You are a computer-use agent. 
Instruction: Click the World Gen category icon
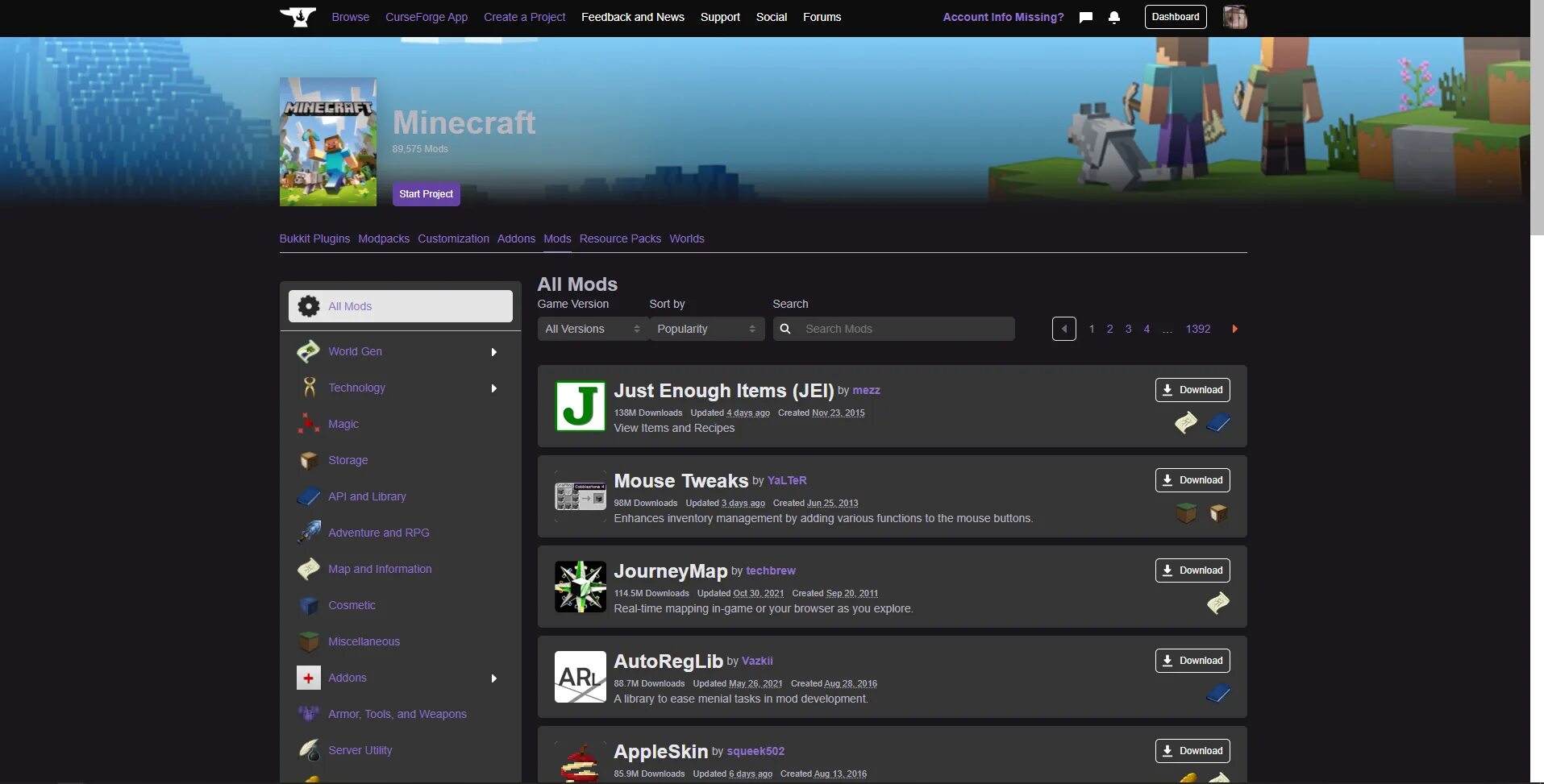click(309, 351)
